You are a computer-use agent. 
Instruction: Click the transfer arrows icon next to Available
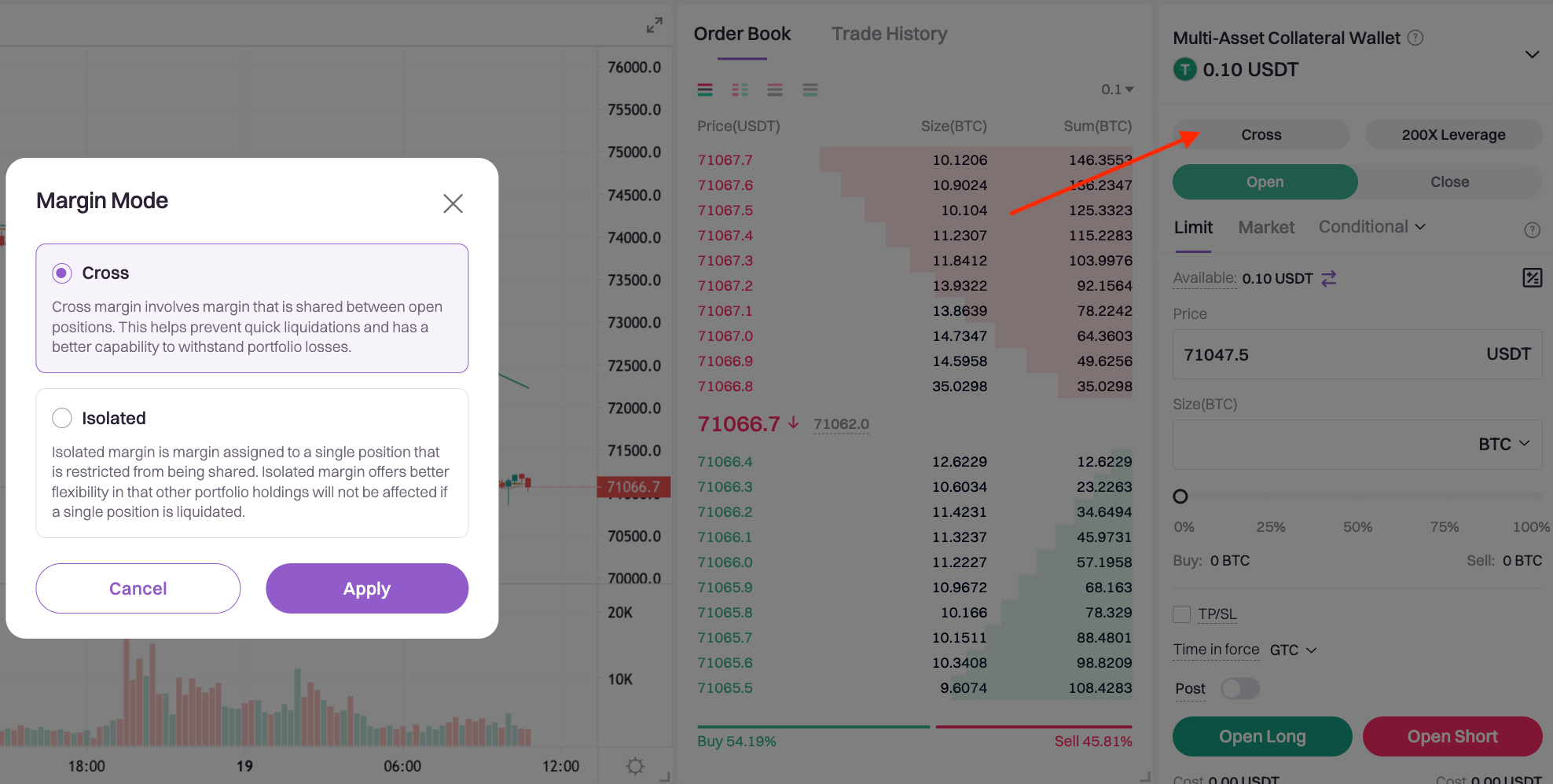coord(1329,279)
